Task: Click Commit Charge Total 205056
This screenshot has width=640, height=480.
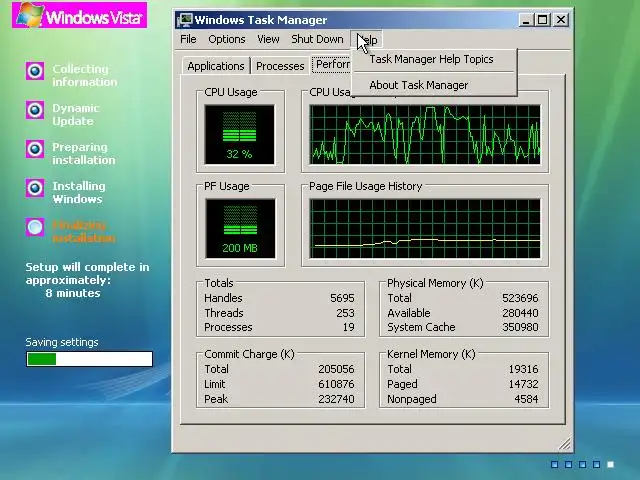Action: pyautogui.click(x=336, y=369)
